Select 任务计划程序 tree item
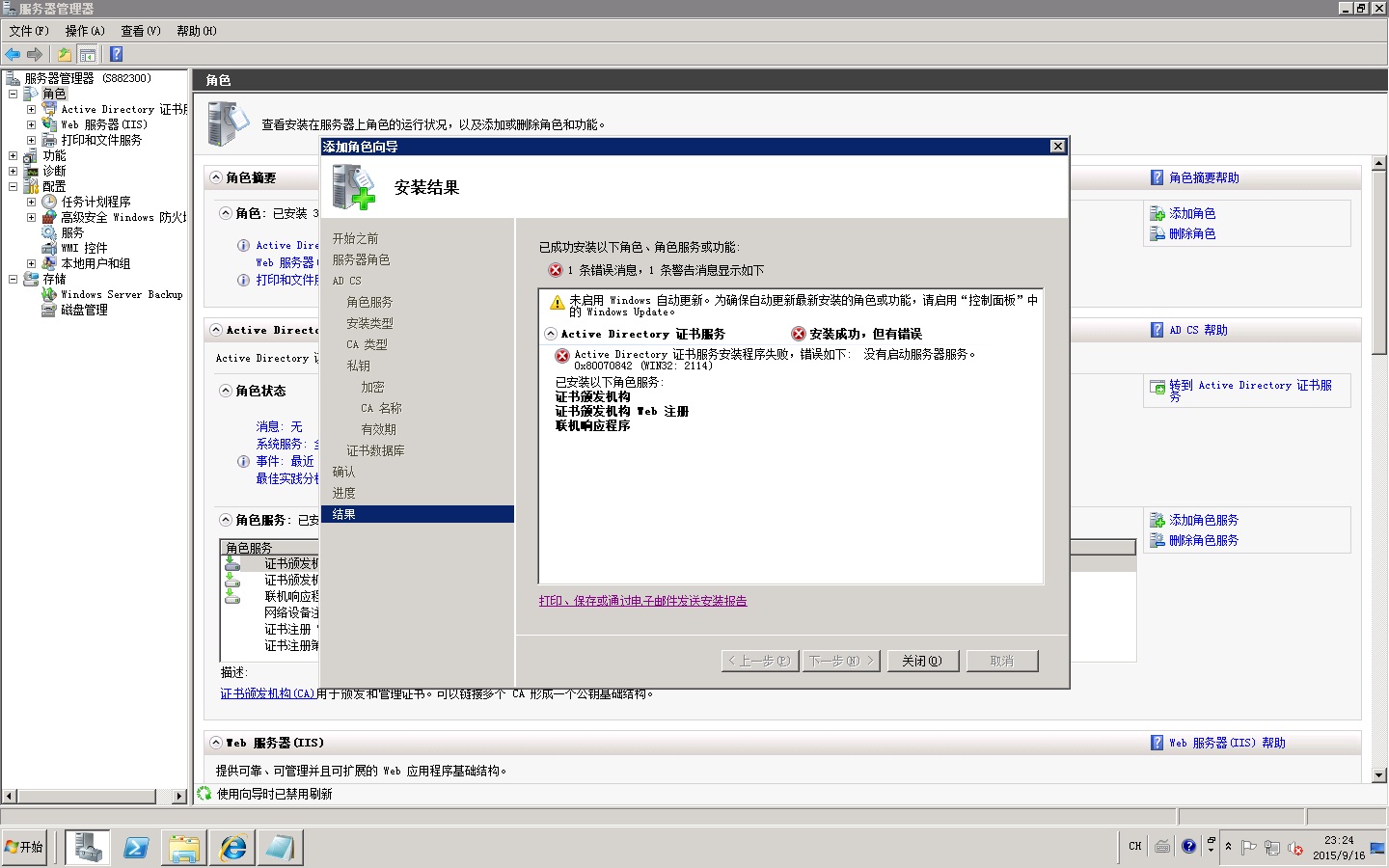1389x868 pixels. (95, 202)
